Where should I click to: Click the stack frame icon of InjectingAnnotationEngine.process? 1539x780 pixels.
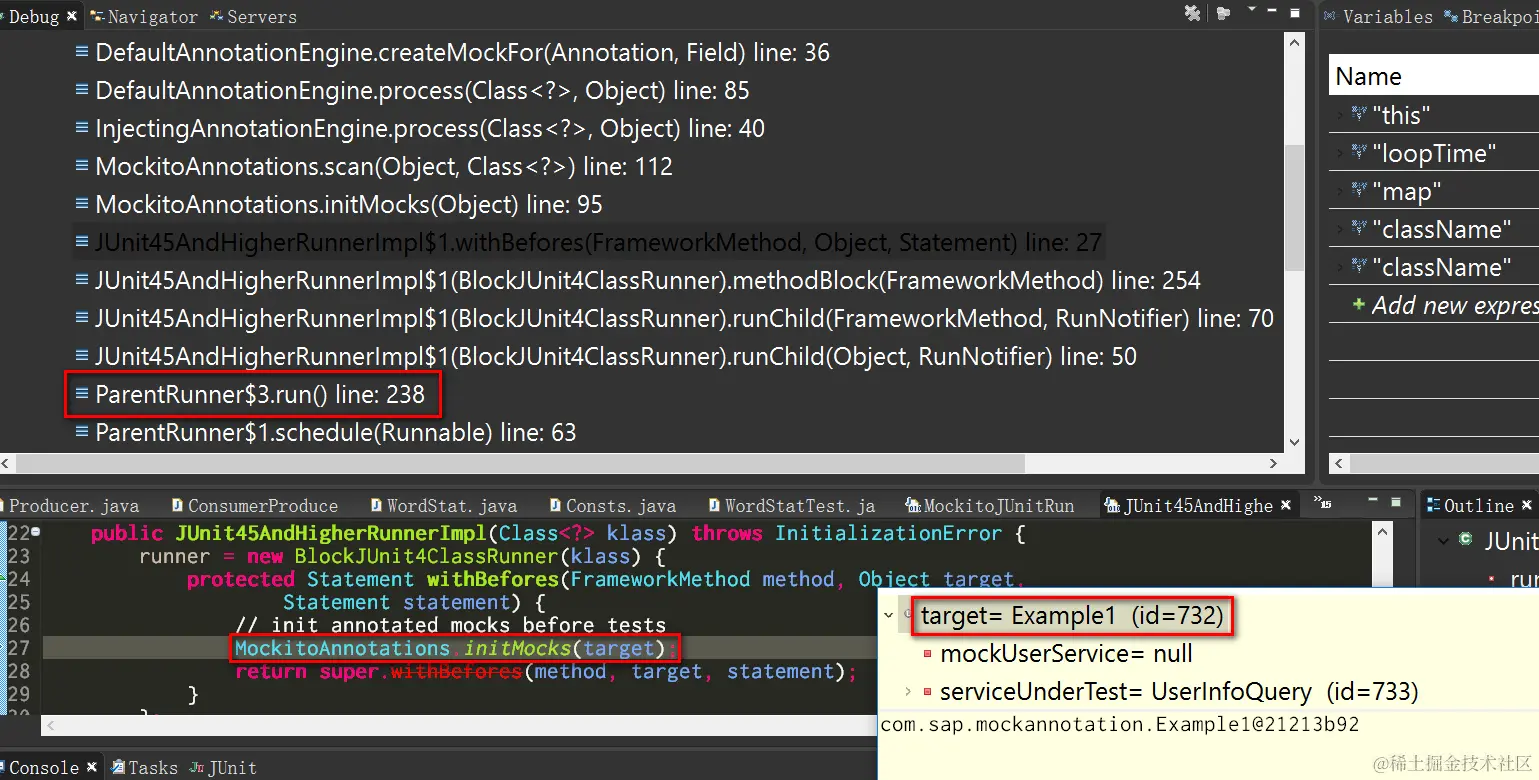pos(82,129)
